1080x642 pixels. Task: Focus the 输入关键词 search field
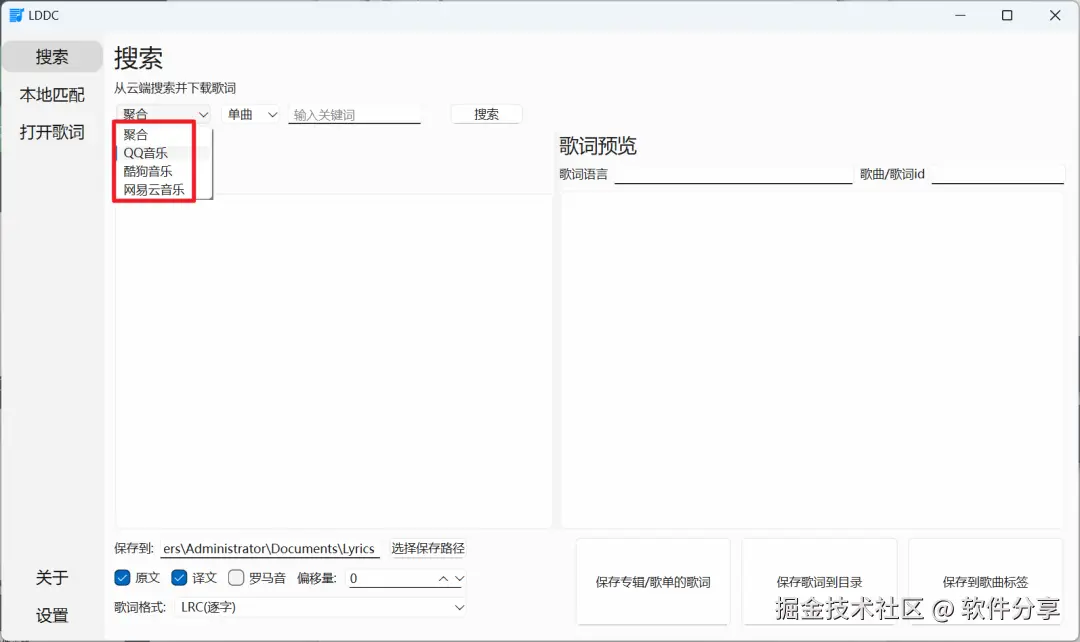point(354,115)
